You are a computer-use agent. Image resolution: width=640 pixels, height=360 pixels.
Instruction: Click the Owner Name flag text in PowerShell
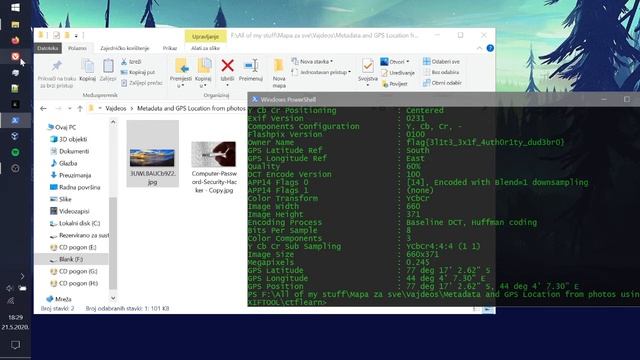(485, 142)
